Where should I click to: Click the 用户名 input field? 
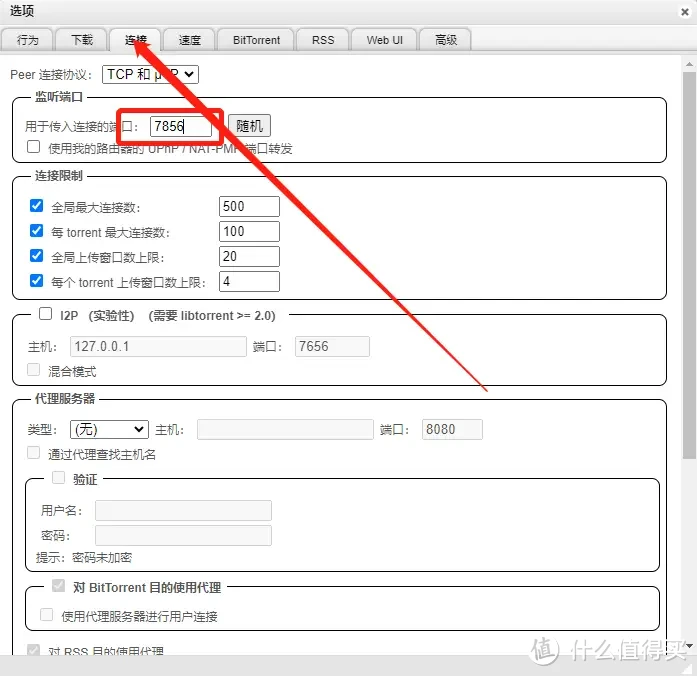[183, 510]
